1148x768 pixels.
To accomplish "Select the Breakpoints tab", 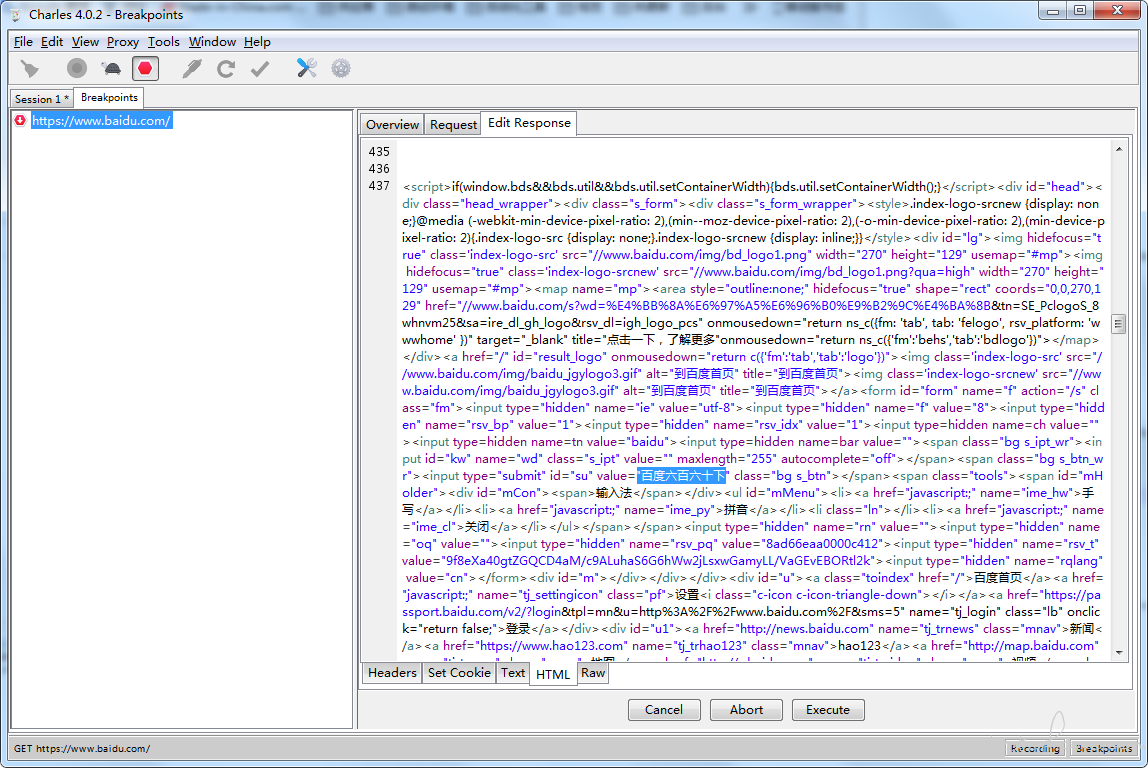I will [x=109, y=97].
